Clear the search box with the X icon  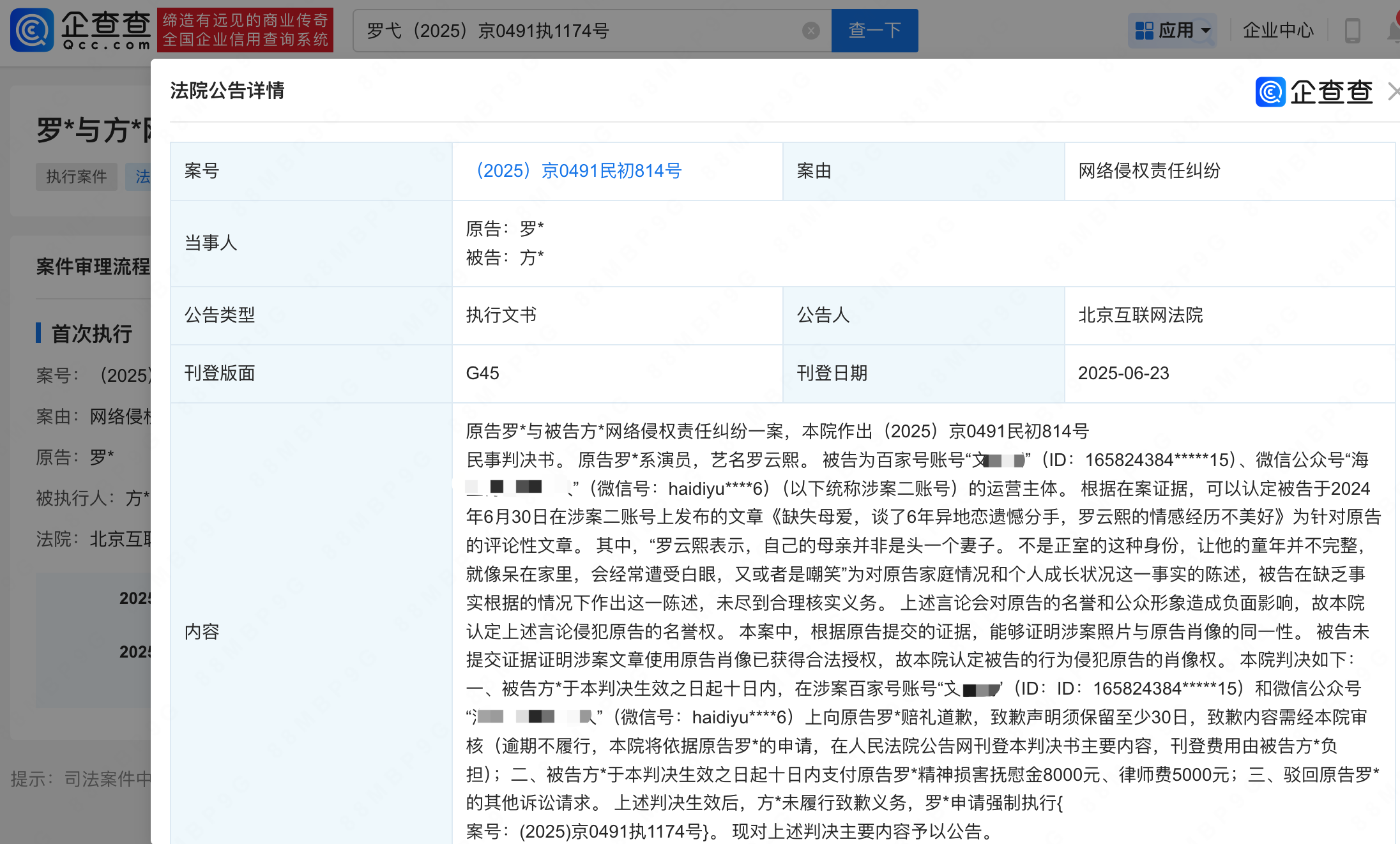pyautogui.click(x=810, y=31)
